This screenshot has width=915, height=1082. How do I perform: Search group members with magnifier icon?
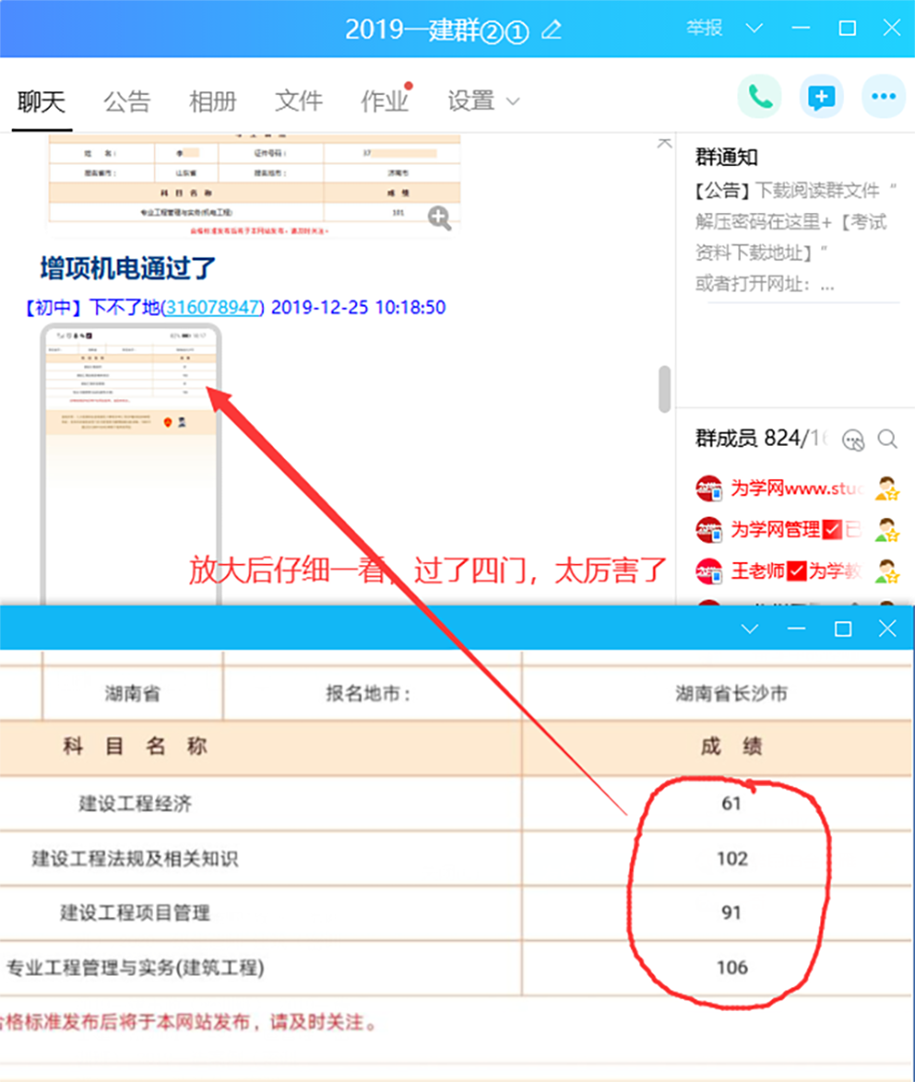coord(887,438)
